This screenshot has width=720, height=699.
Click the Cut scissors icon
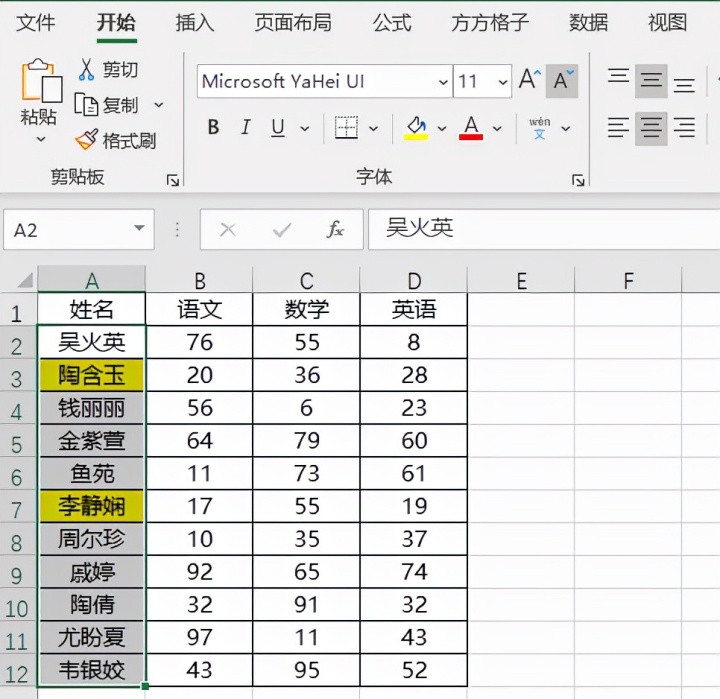[x=86, y=70]
